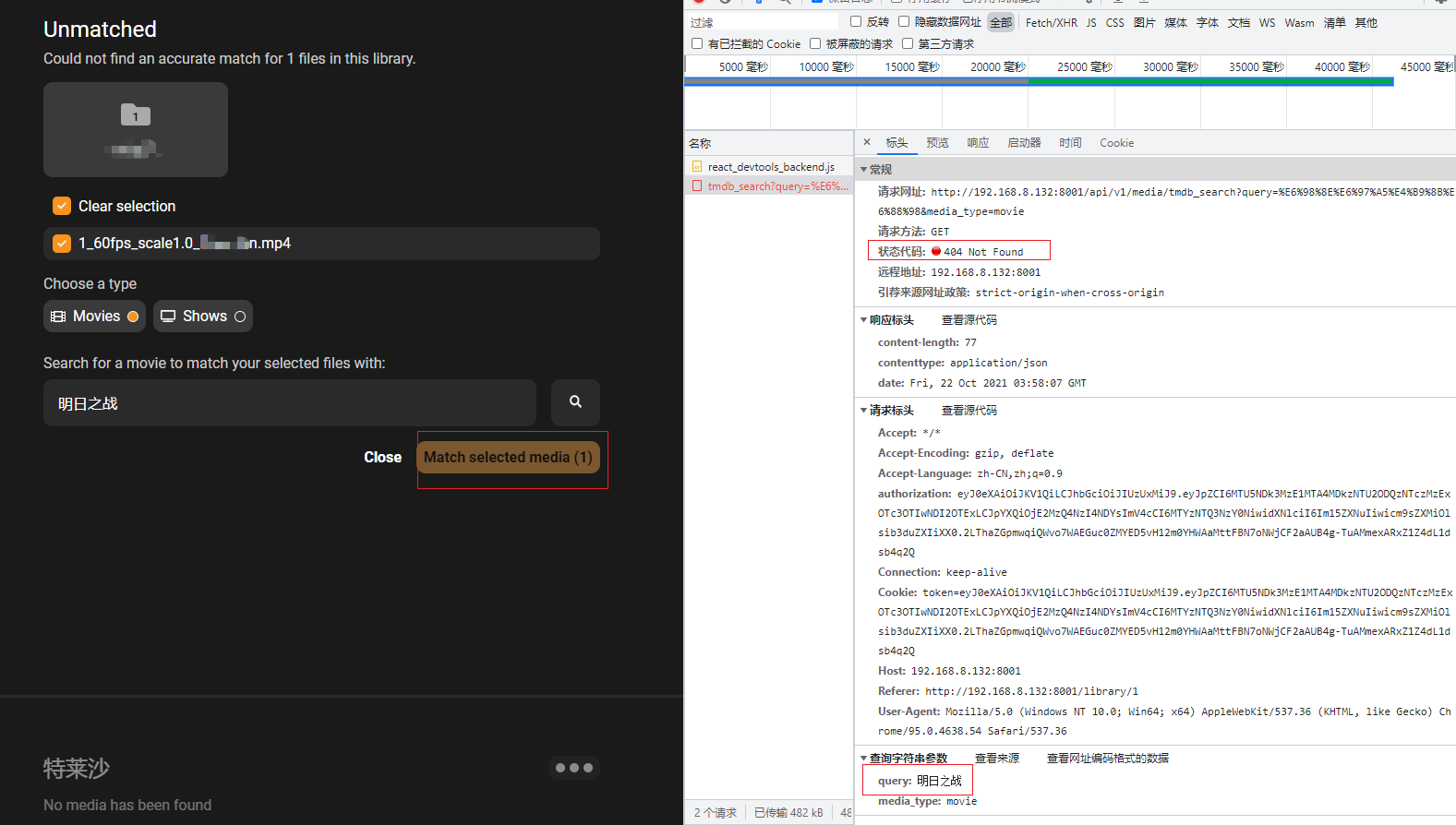Screen dimensions: 1456x825
Task: Focus the 过滤 filter input in Network panel
Action: tap(763, 22)
